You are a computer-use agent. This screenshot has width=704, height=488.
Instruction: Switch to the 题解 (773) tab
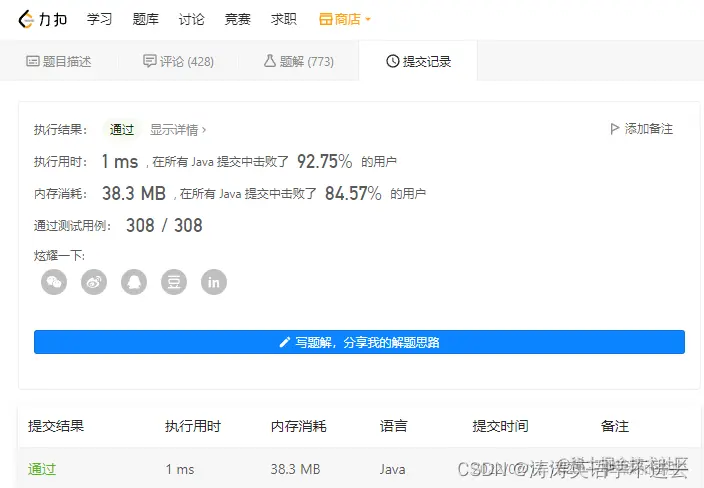coord(299,61)
